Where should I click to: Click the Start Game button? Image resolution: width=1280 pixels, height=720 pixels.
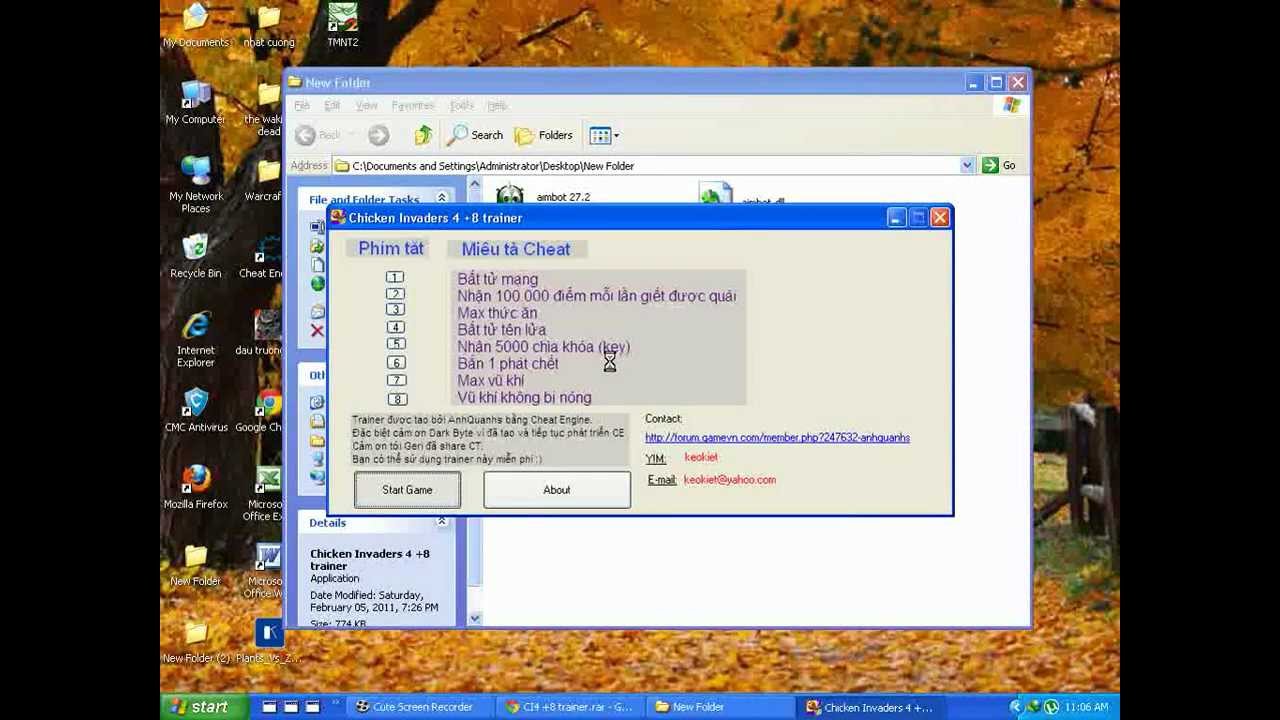(x=407, y=490)
